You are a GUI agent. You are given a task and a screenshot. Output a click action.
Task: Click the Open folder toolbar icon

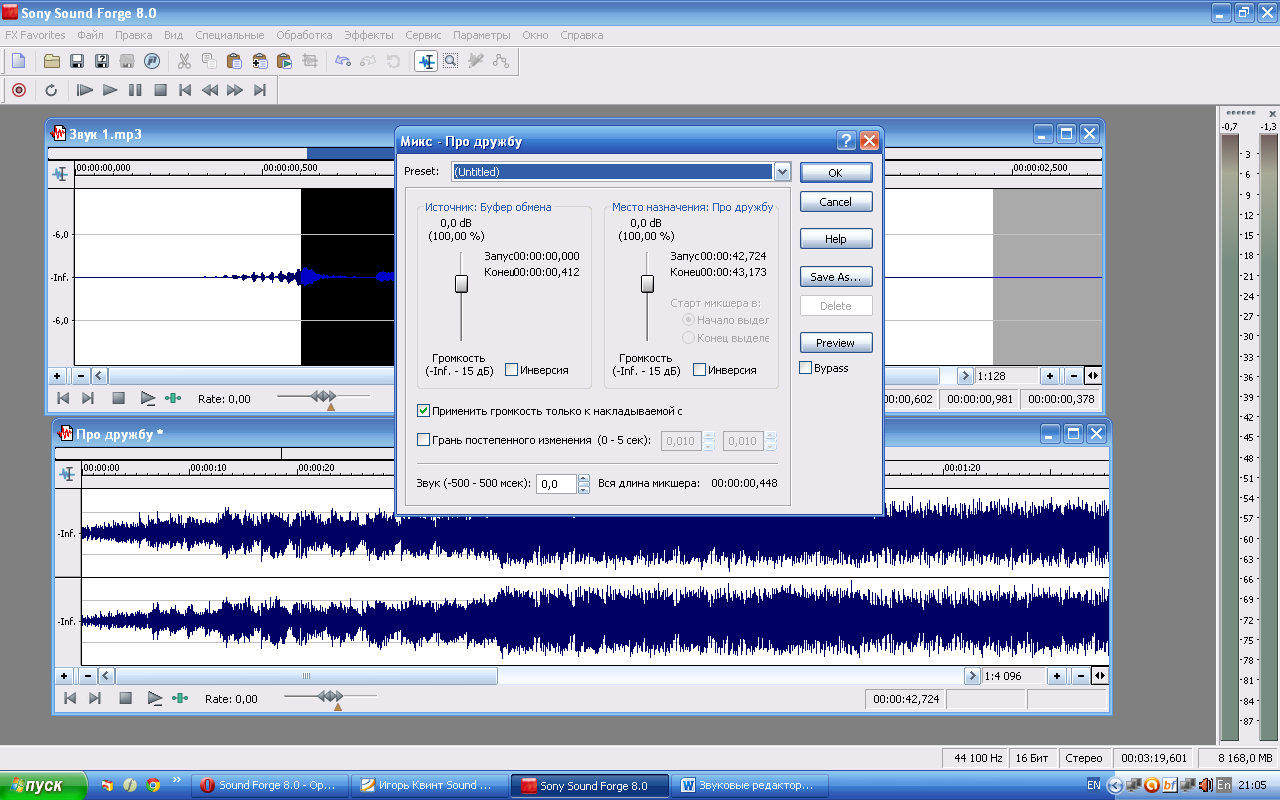pyautogui.click(x=52, y=61)
